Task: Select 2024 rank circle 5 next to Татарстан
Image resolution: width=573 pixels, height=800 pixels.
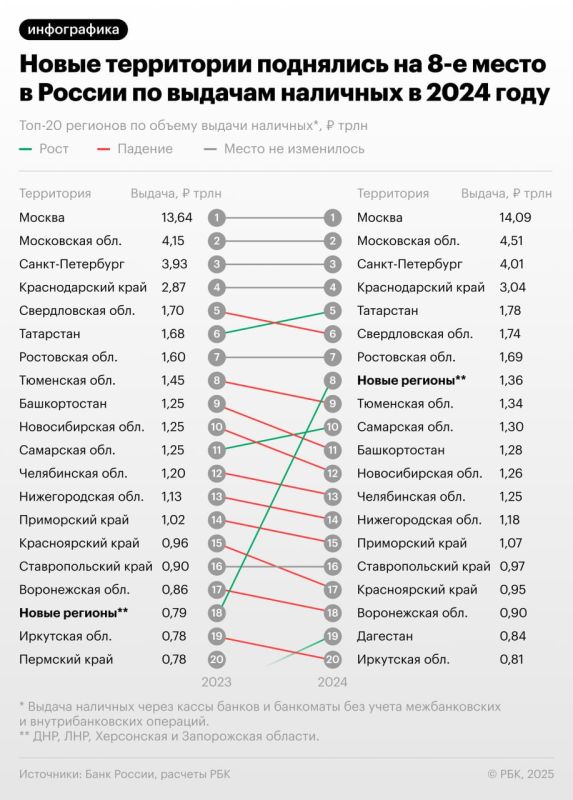Action: tap(332, 311)
